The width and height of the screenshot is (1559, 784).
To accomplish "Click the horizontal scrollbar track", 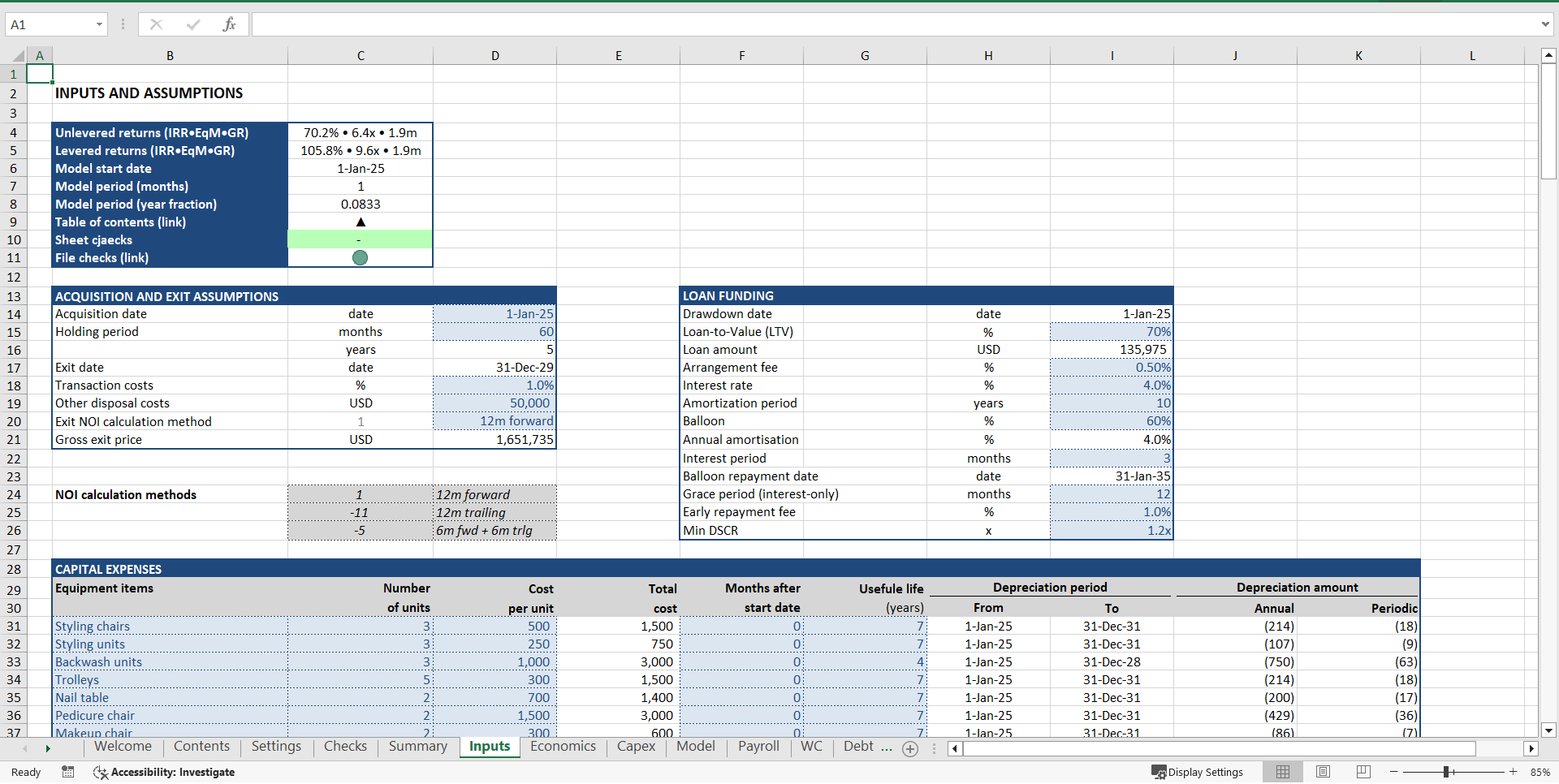I will (x=1218, y=748).
